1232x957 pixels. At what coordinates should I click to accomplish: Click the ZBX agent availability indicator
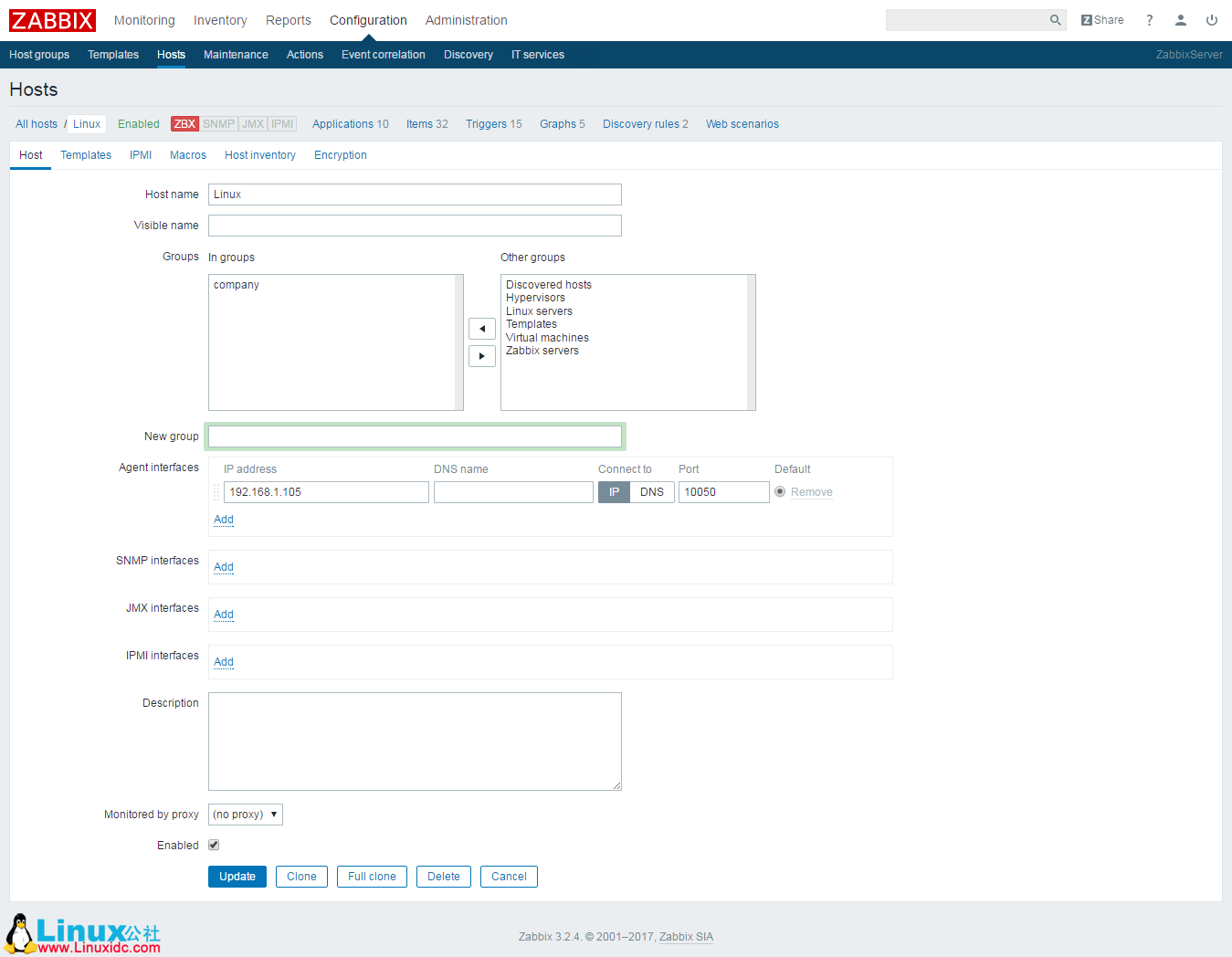tap(184, 123)
